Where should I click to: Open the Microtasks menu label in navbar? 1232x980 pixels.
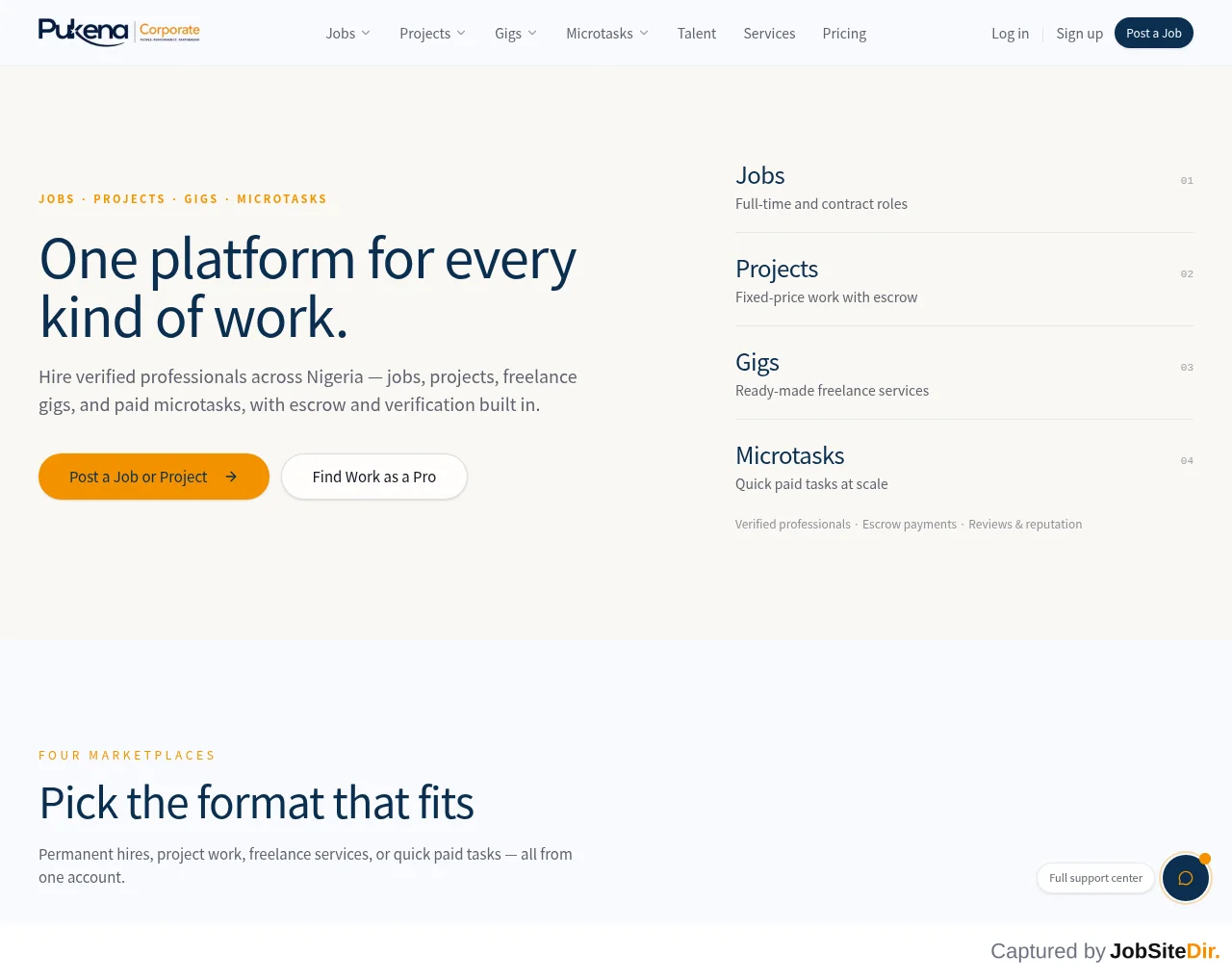[600, 33]
